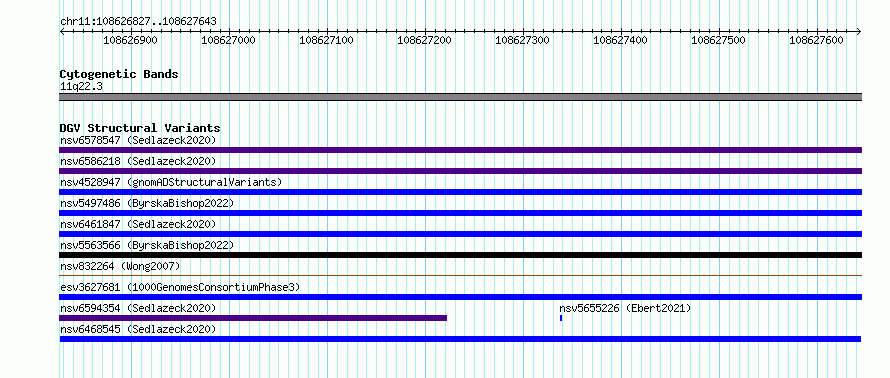Click the chr11:108626827..108627643 region label
This screenshot has height=378, width=890.
(138, 22)
